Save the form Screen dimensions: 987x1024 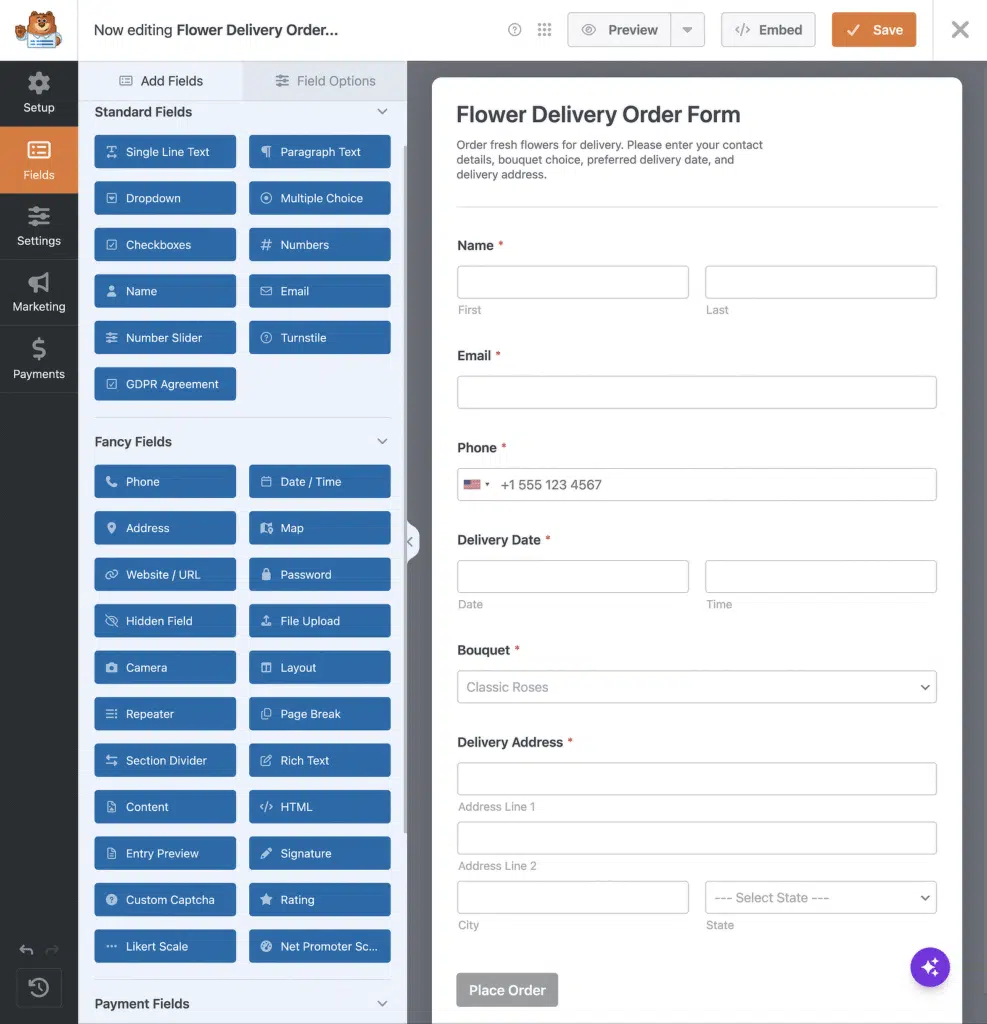tap(873, 29)
